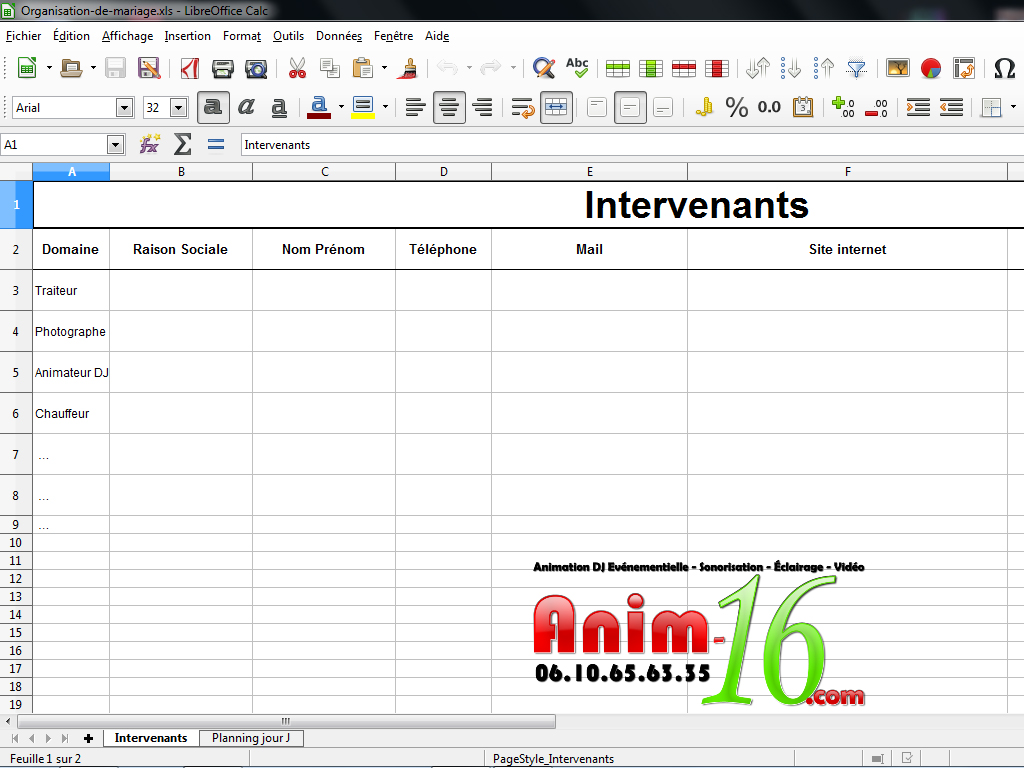Open the Function Wizard fx icon
The height and width of the screenshot is (768, 1024).
[x=150, y=144]
